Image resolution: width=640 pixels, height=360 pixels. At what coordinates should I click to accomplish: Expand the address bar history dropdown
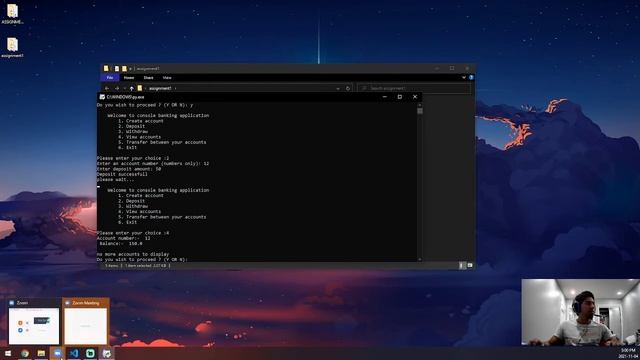[338, 88]
